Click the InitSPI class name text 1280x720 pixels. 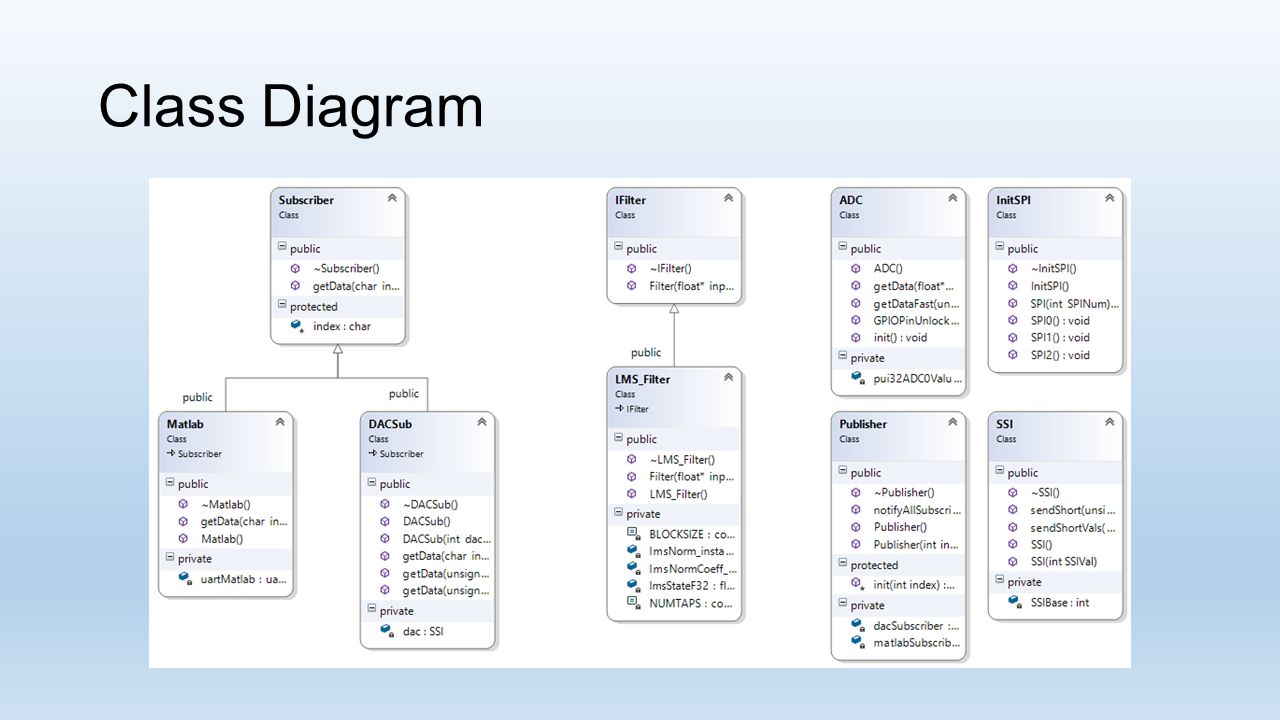coord(1013,200)
